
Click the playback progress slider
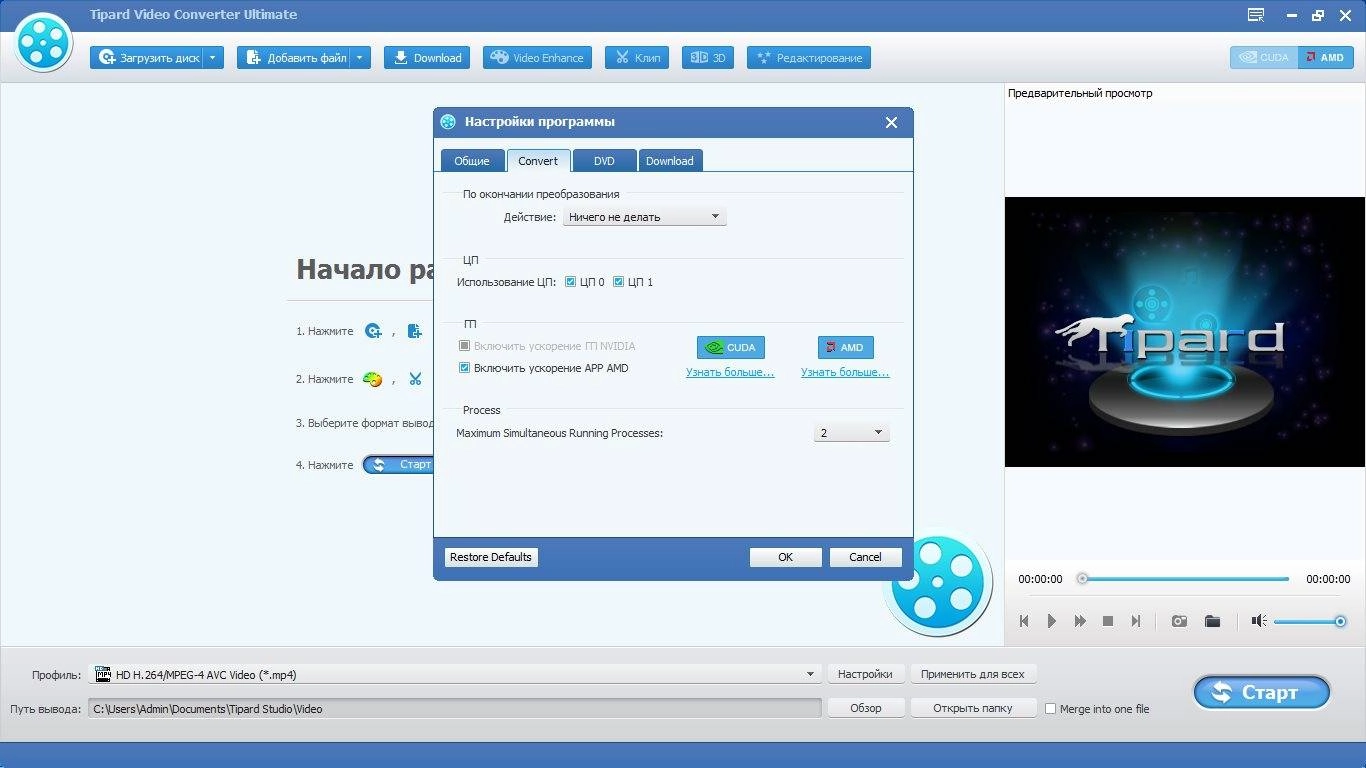[x=1185, y=579]
